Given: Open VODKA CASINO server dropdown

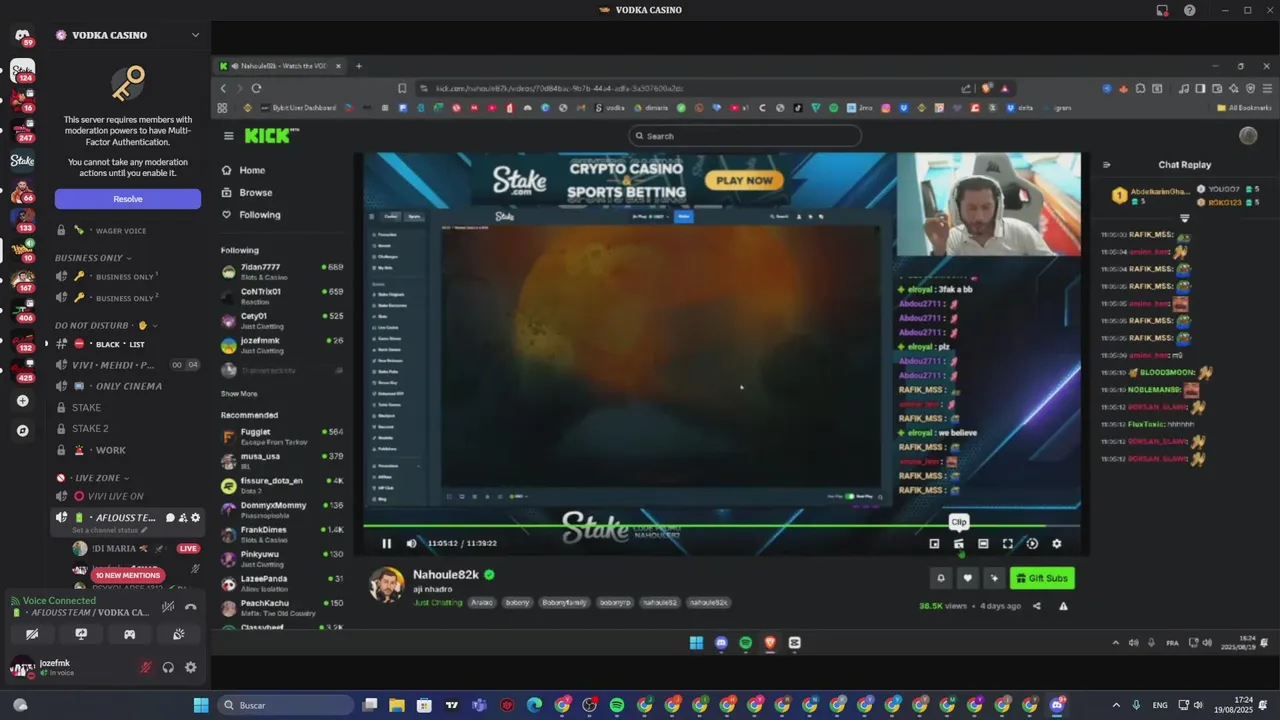Looking at the screenshot, I should [x=195, y=35].
